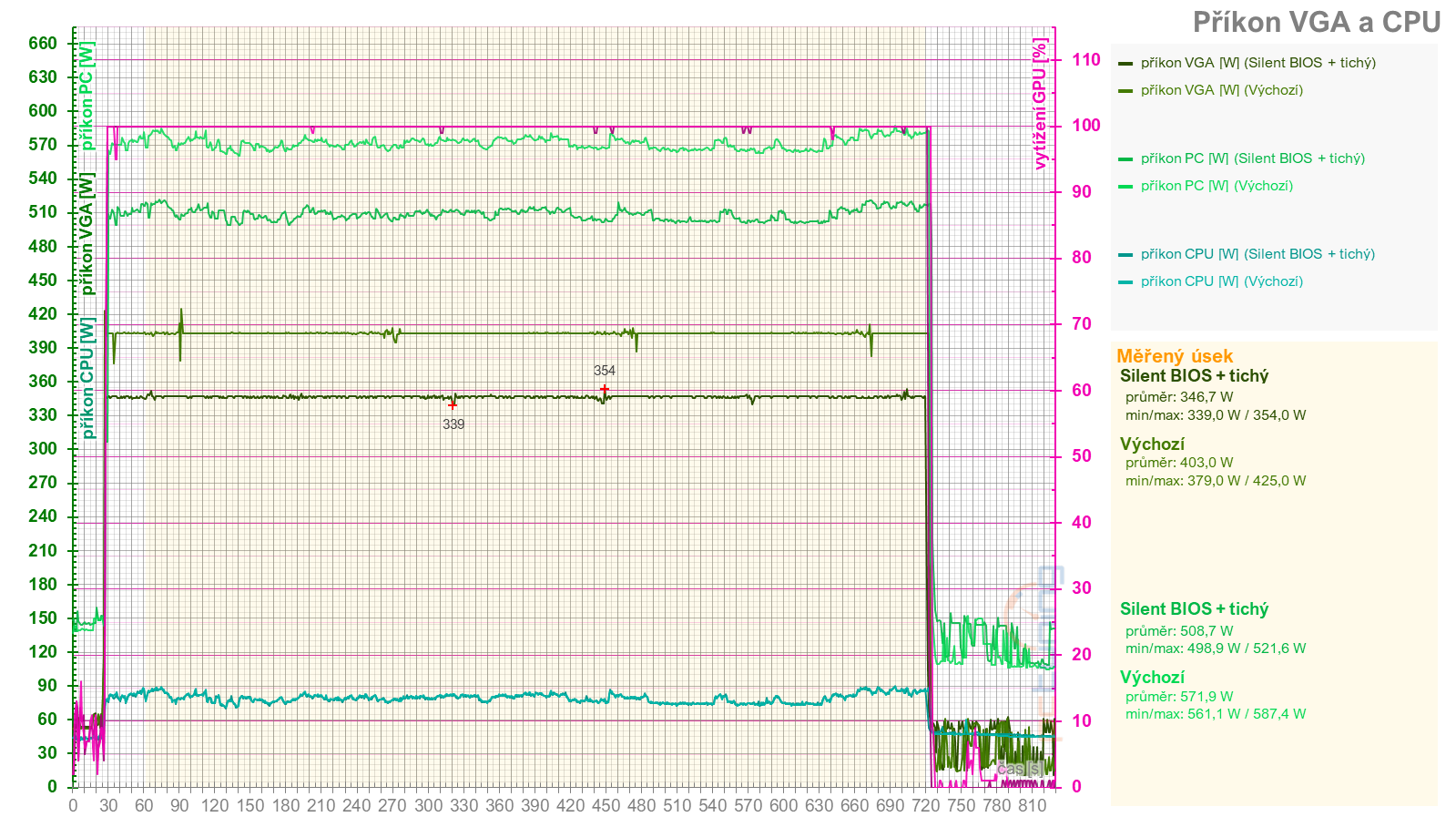1456x817 pixels.
Task: Click 'min/max: 498,9 W / 521,6 W' value
Action: (x=1215, y=648)
